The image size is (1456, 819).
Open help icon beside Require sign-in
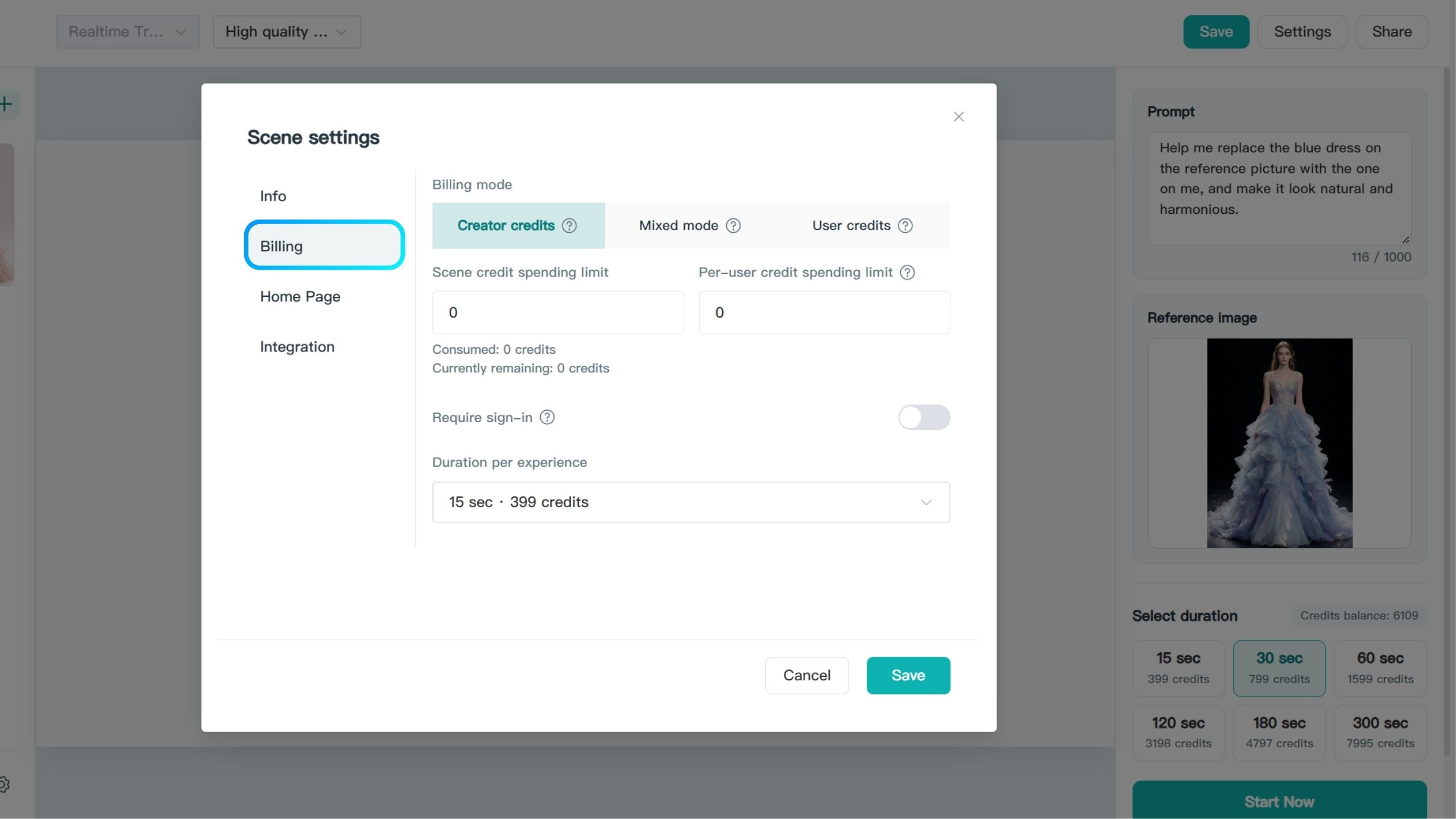(547, 417)
